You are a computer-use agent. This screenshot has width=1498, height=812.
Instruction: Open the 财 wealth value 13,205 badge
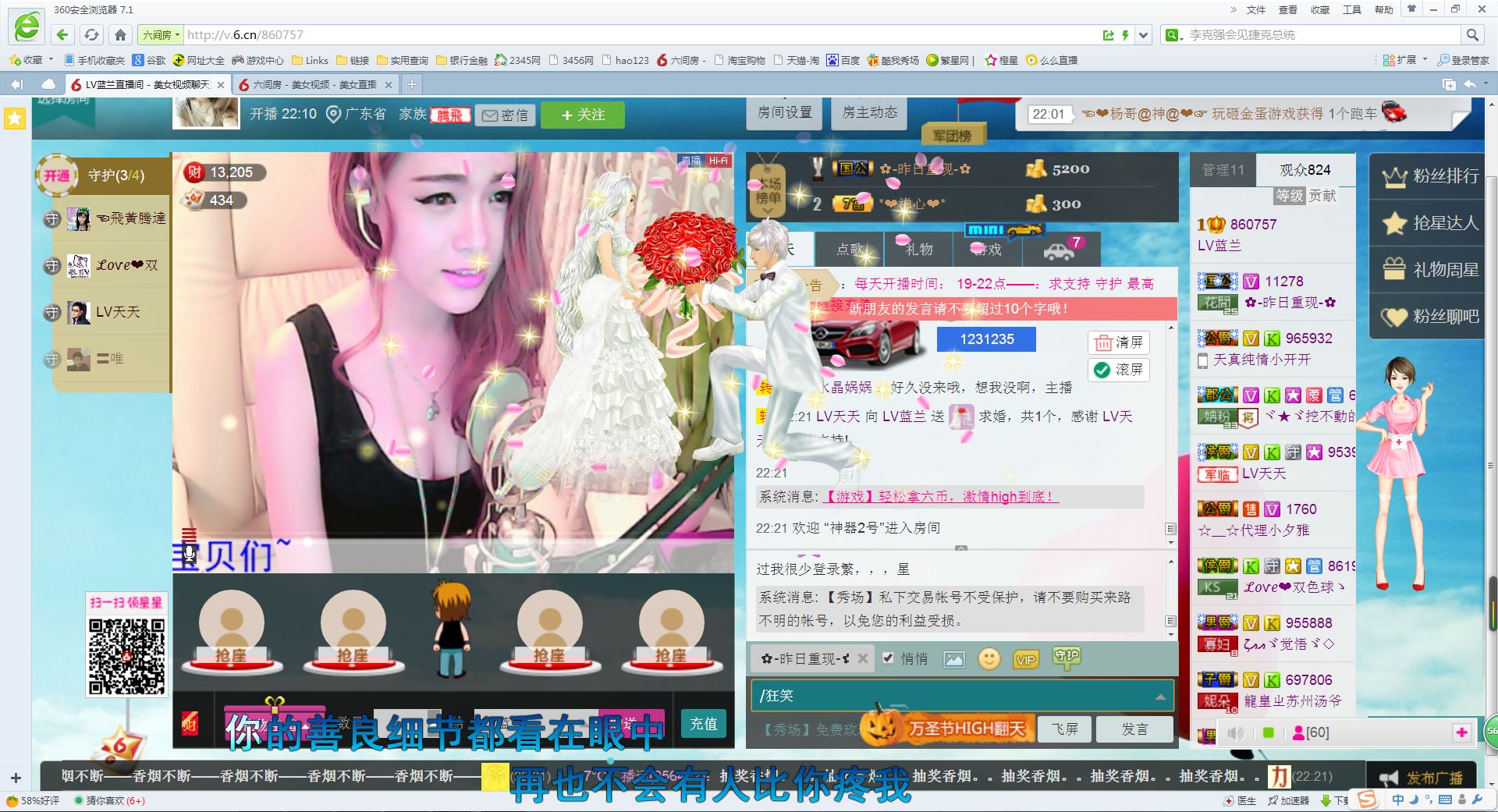[x=225, y=172]
